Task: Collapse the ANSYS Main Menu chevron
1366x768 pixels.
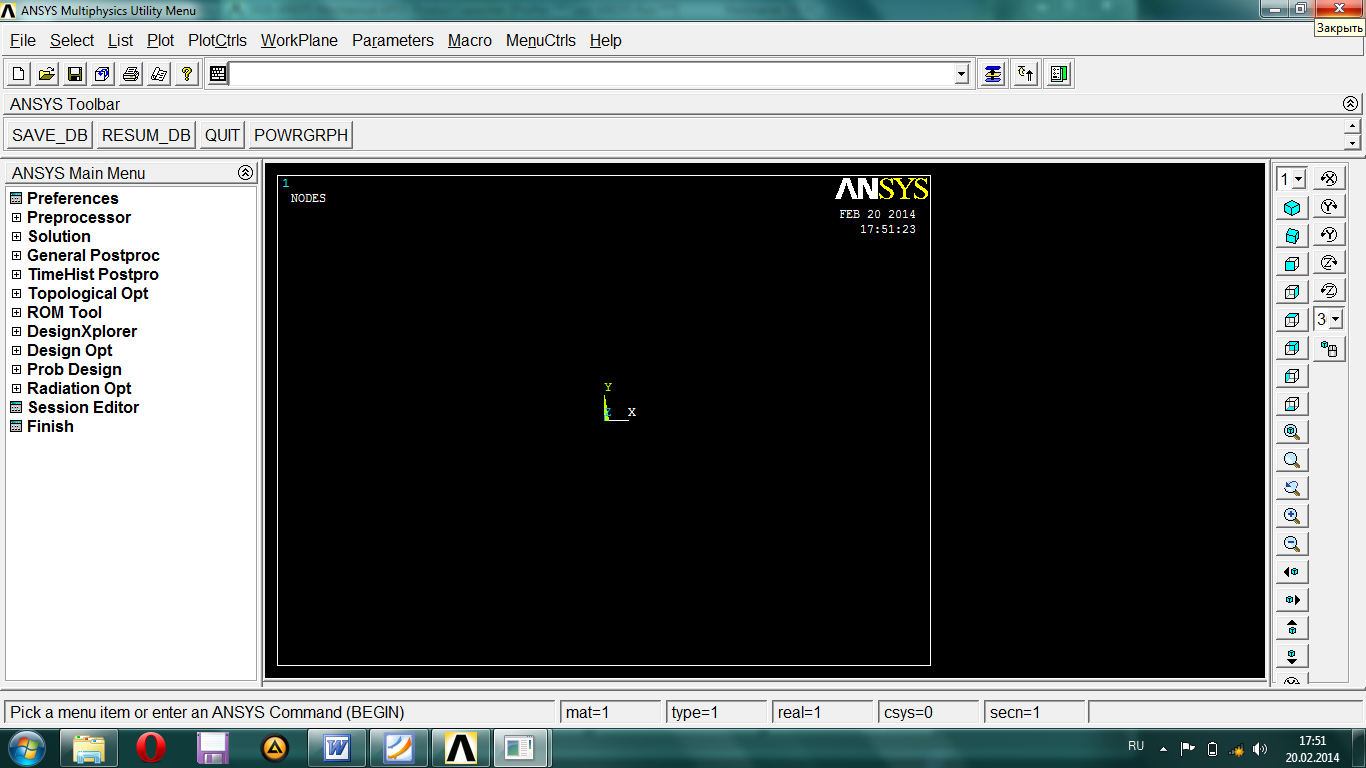Action: (x=245, y=173)
